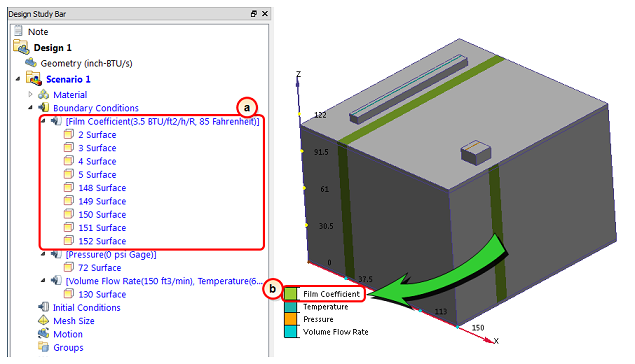Click the Initial Conditions icon
635x364 pixels.
[x=43, y=307]
